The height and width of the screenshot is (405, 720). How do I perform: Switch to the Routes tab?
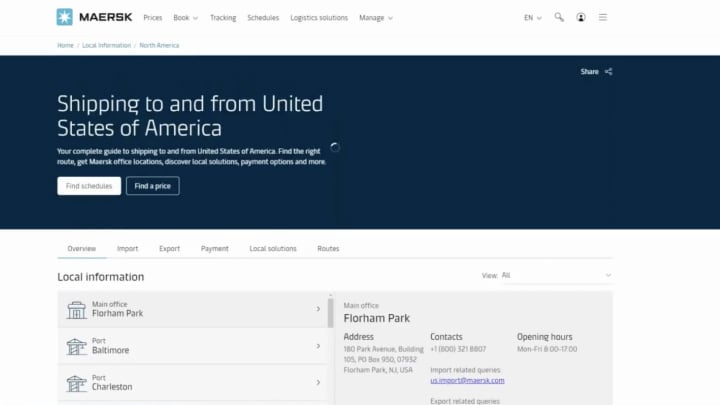[328, 248]
